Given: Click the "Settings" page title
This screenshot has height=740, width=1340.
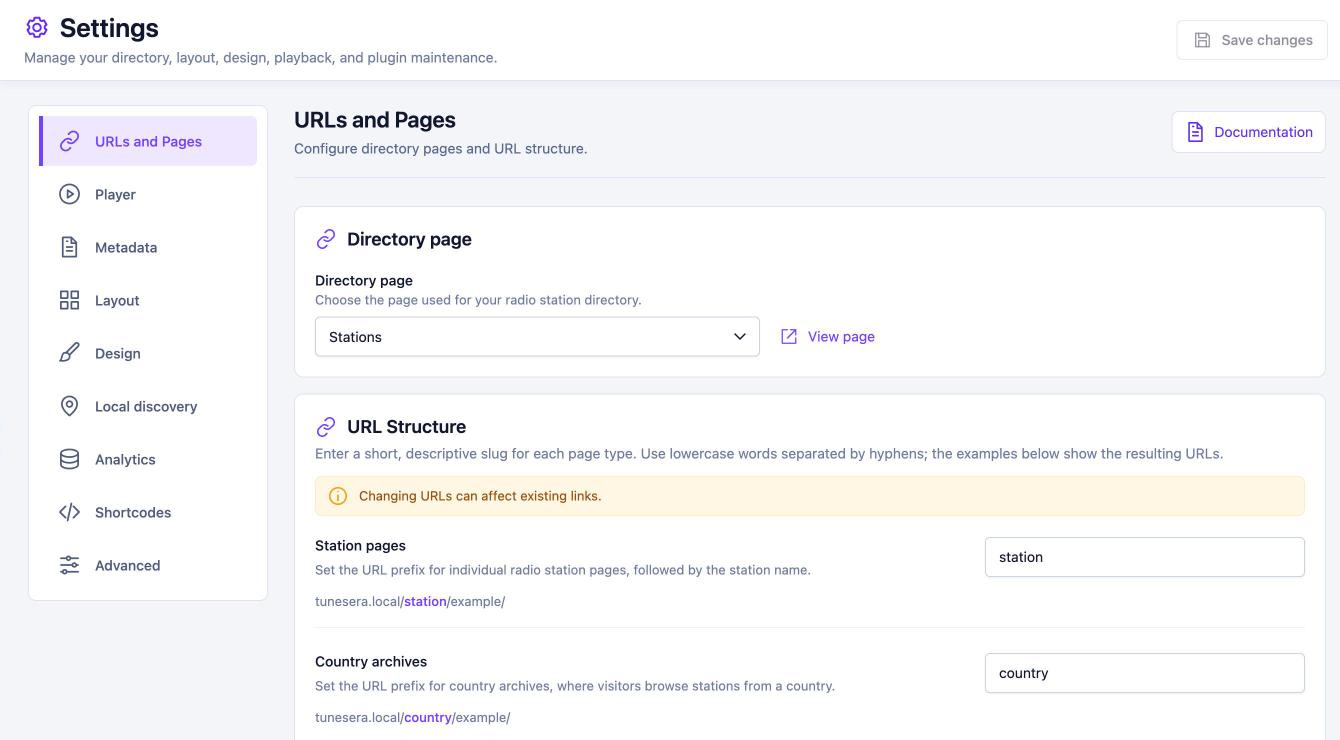Looking at the screenshot, I should point(109,28).
